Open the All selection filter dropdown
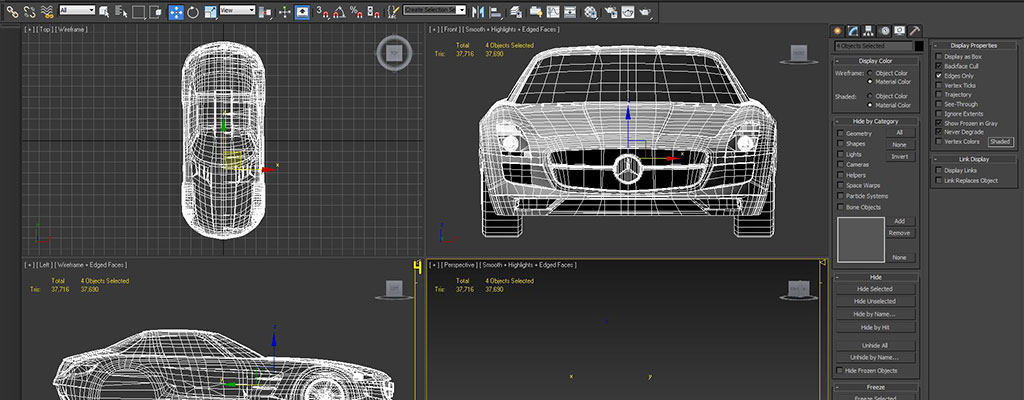The width and height of the screenshot is (1024, 400). [77, 10]
